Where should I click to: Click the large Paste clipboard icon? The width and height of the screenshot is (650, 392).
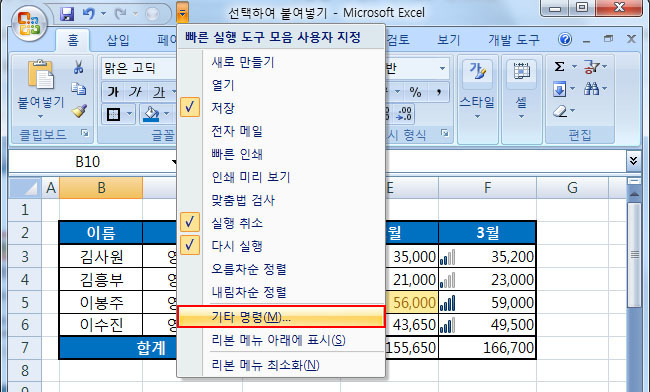41,75
